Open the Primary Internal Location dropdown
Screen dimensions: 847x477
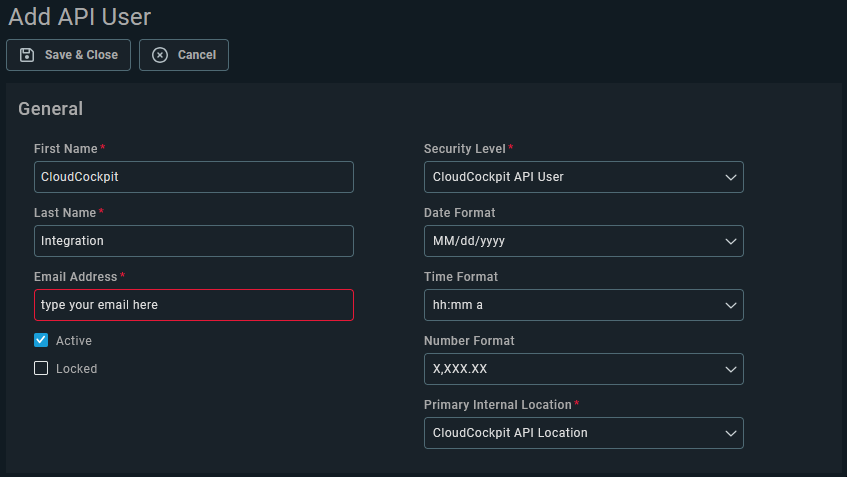[584, 433]
